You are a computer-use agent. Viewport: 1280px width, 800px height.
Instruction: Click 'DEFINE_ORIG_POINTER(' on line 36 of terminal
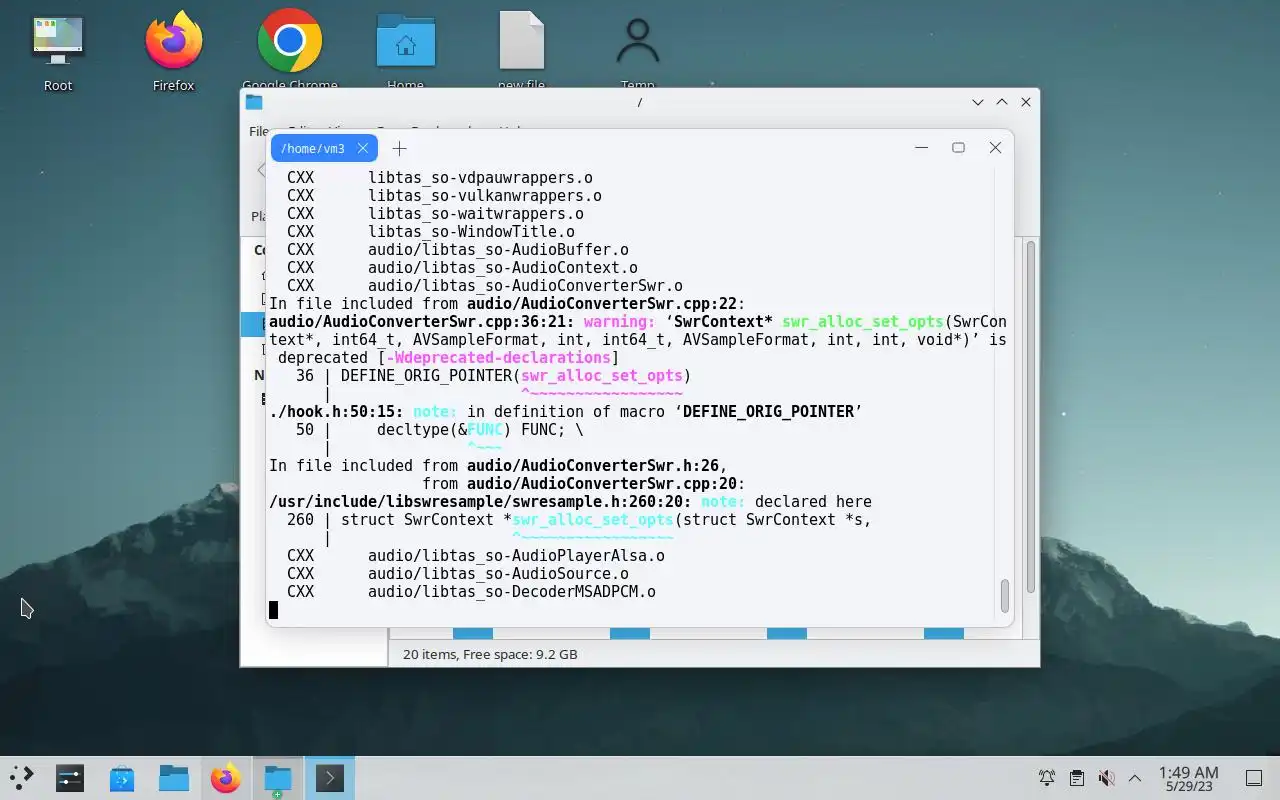(430, 376)
